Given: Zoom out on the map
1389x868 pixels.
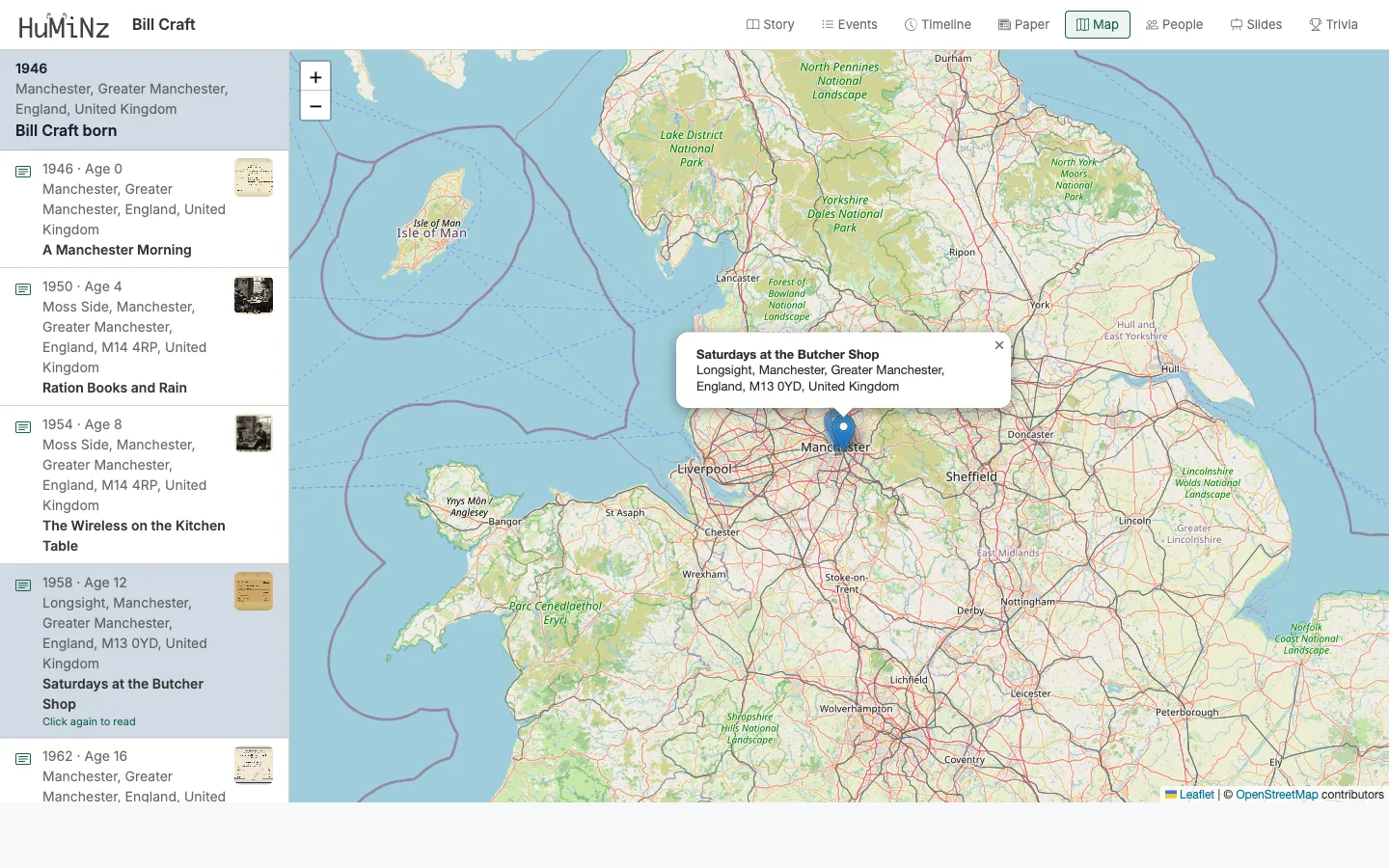Looking at the screenshot, I should [315, 106].
